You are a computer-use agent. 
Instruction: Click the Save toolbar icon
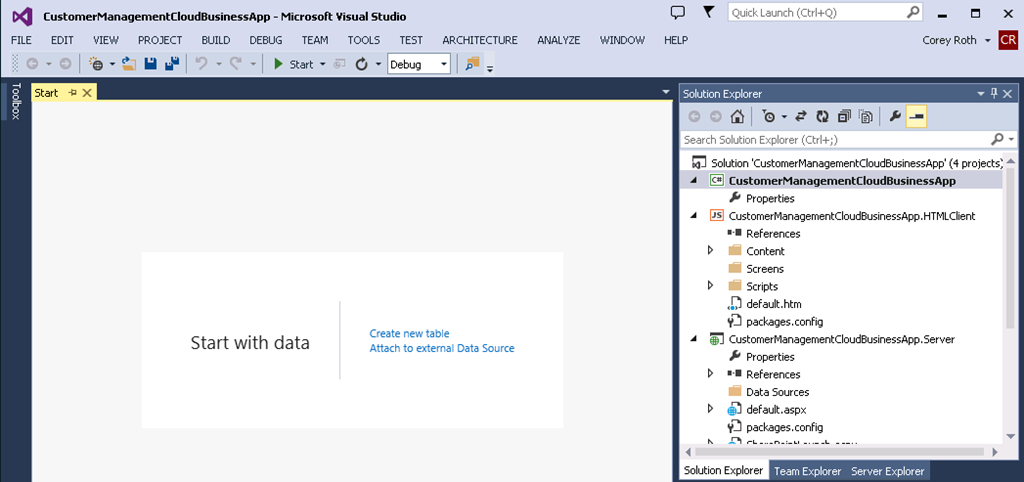[x=150, y=64]
